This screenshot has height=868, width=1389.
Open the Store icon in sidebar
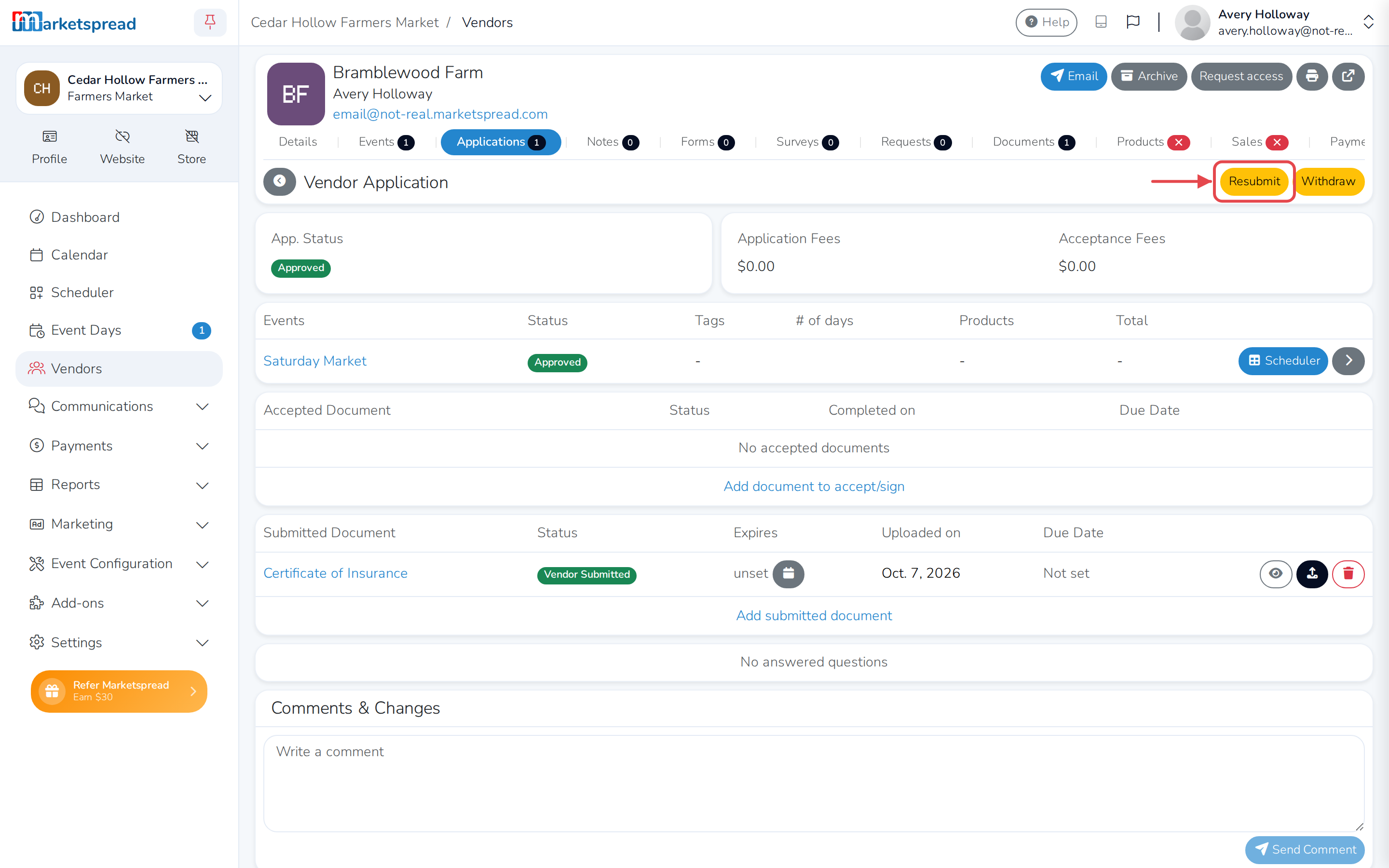click(191, 147)
